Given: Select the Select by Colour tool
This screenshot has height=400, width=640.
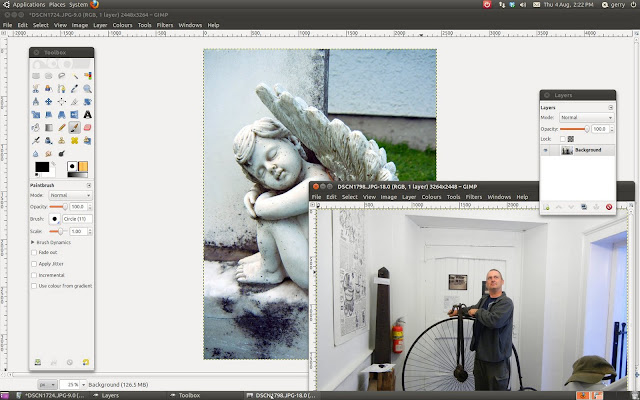Looking at the screenshot, I should click(x=87, y=76).
